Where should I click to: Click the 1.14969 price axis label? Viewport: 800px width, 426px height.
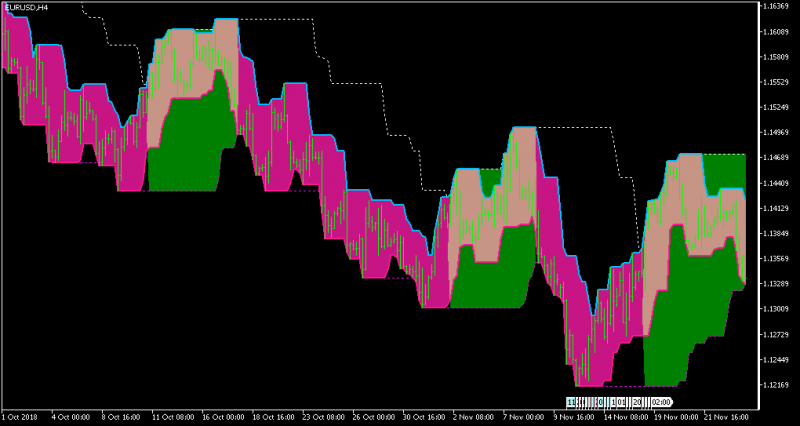click(774, 133)
